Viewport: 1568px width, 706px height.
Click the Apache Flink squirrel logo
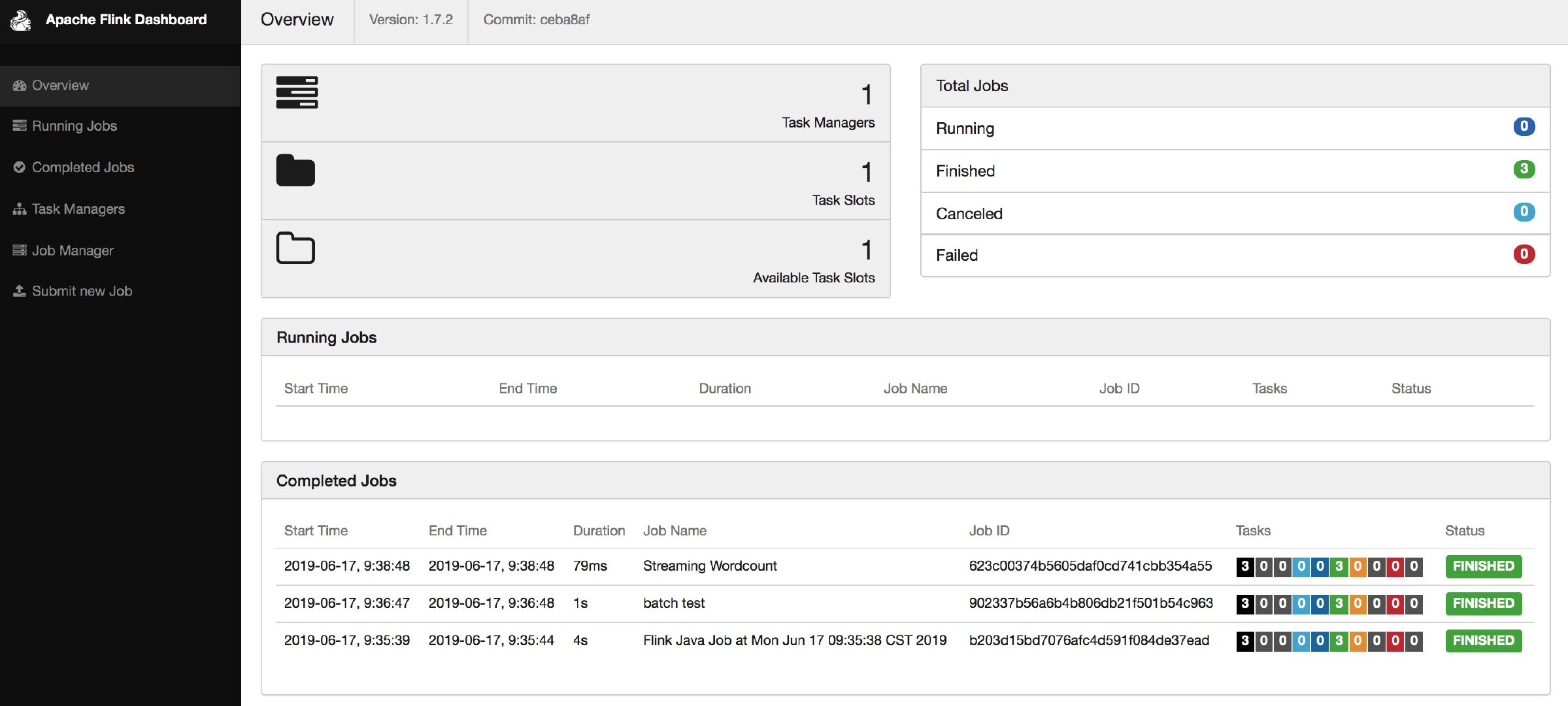(x=20, y=20)
